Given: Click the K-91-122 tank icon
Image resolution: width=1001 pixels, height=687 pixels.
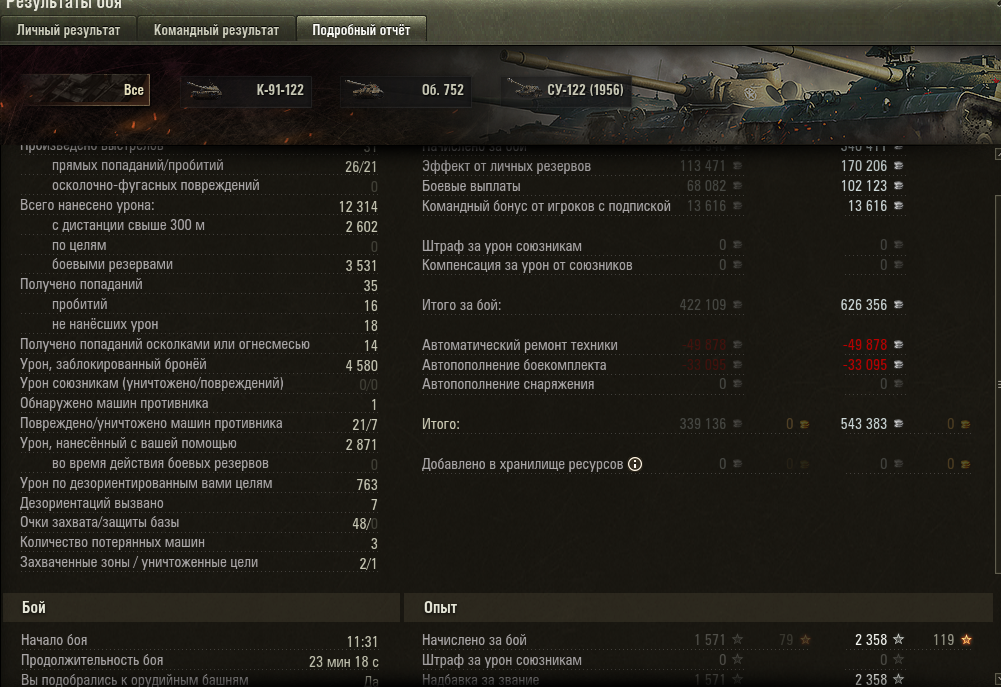Looking at the screenshot, I should tap(205, 90).
